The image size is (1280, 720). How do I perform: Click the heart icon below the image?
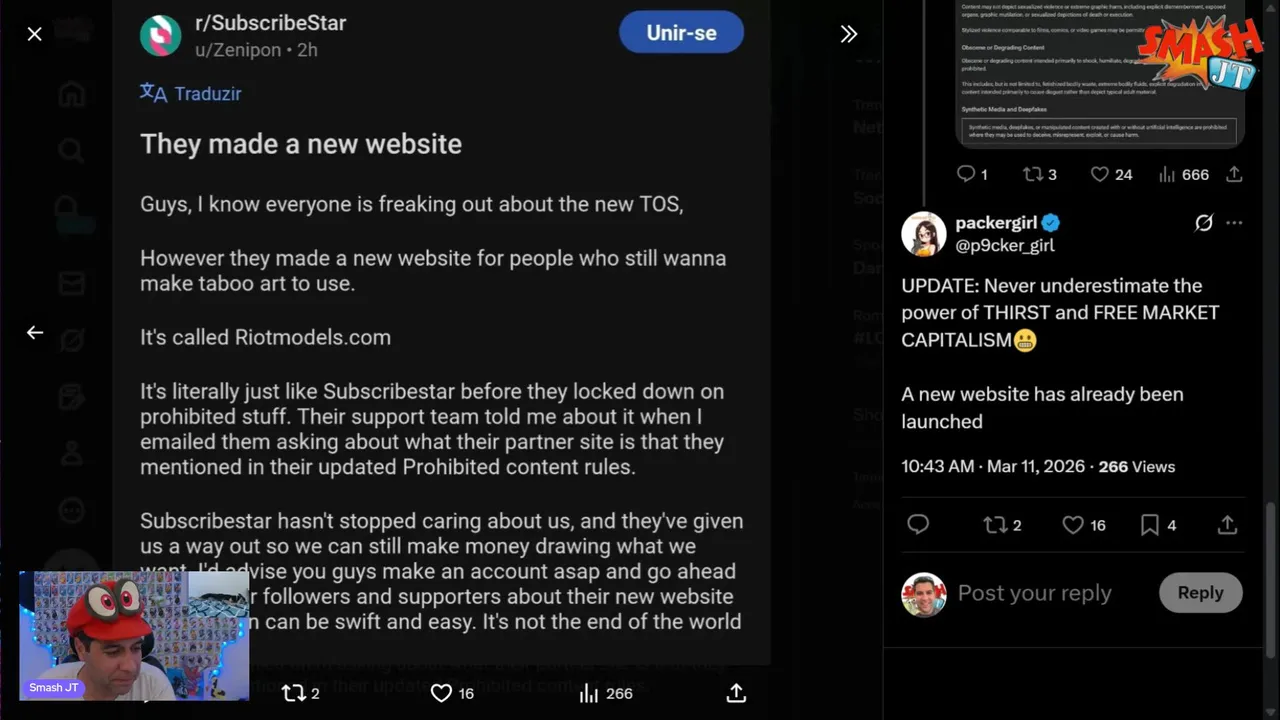click(441, 693)
